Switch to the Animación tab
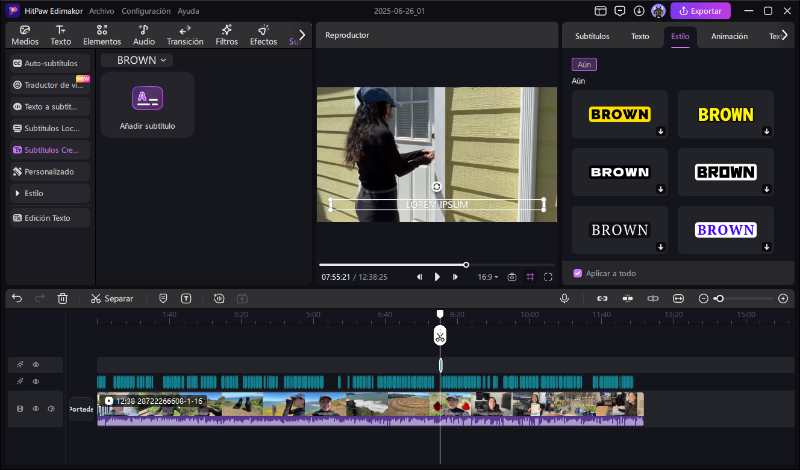The width and height of the screenshot is (800, 470). pos(729,36)
